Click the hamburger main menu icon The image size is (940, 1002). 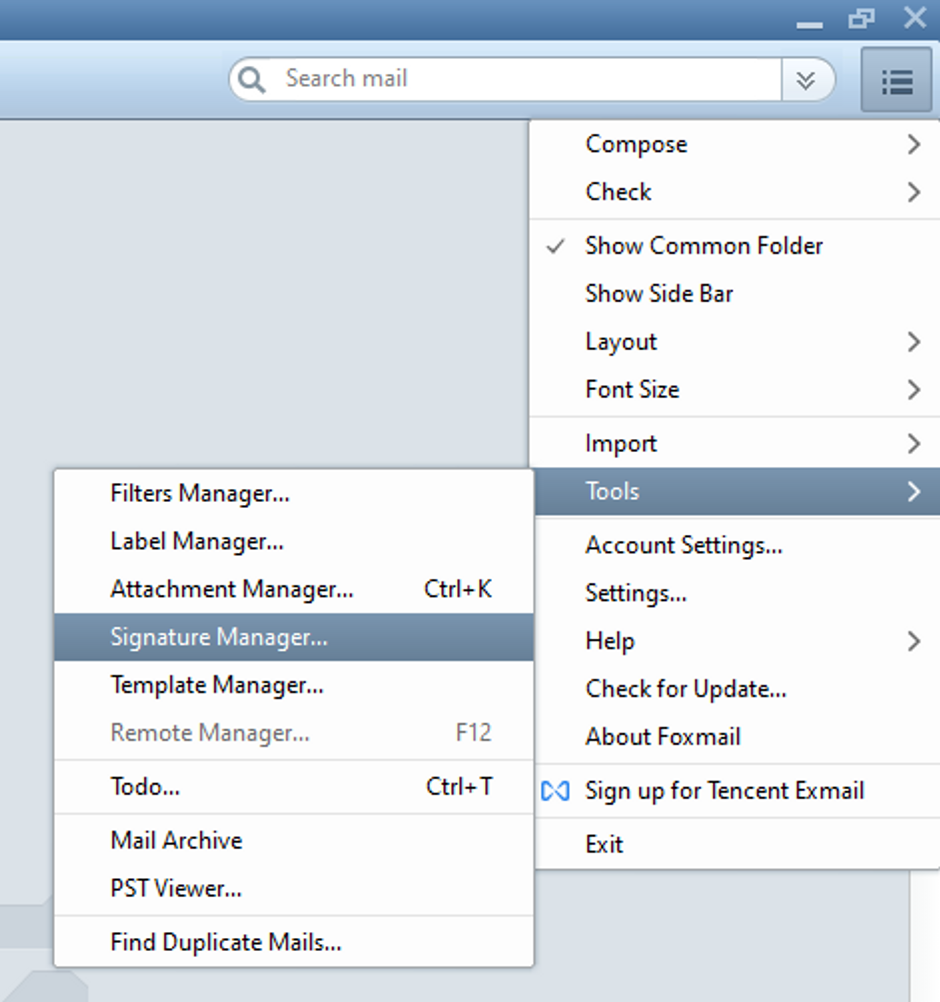pyautogui.click(x=897, y=81)
